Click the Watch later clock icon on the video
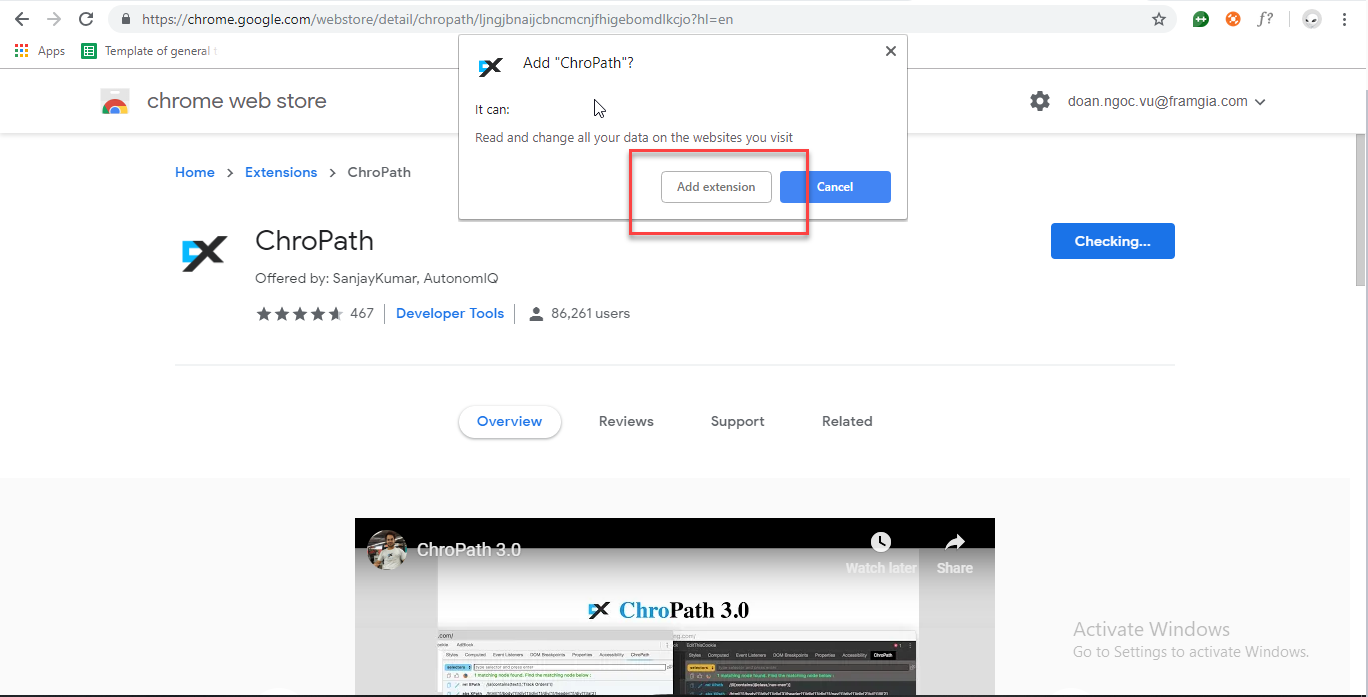The height and width of the screenshot is (697, 1368). pyautogui.click(x=881, y=542)
